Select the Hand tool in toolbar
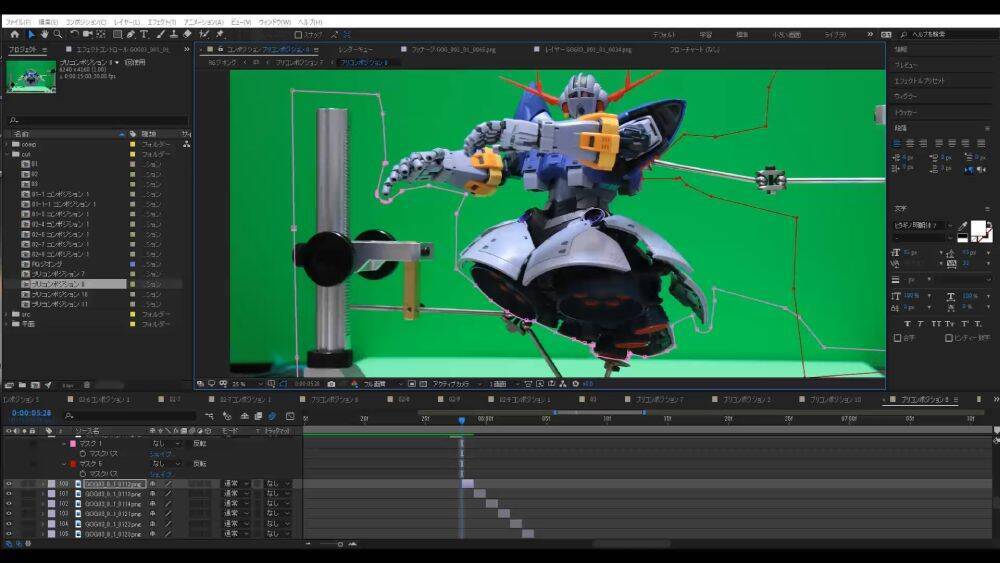This screenshot has width=1000, height=563. click(44, 35)
